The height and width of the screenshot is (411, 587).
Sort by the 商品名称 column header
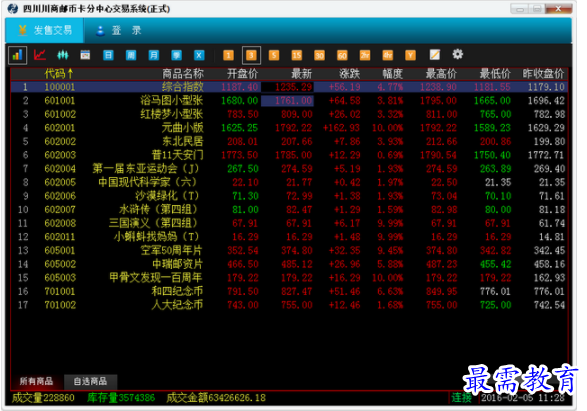(183, 73)
